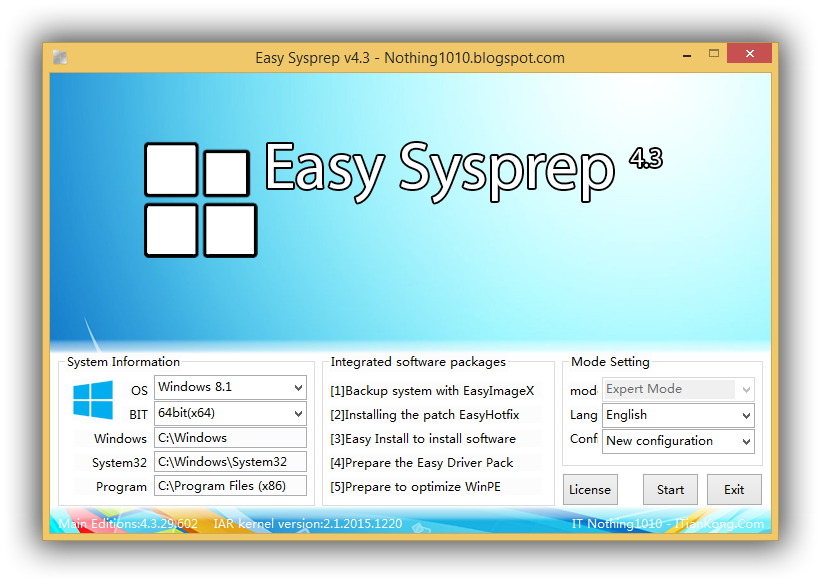Click the System32 path input field
This screenshot has height=583, width=821.
point(230,462)
